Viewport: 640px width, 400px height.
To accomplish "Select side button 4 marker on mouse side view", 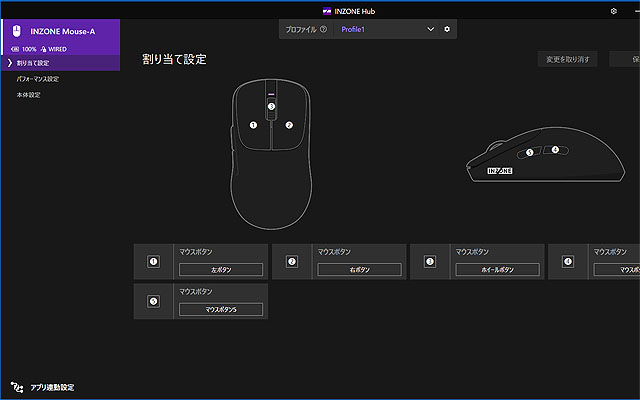I will click(x=555, y=150).
